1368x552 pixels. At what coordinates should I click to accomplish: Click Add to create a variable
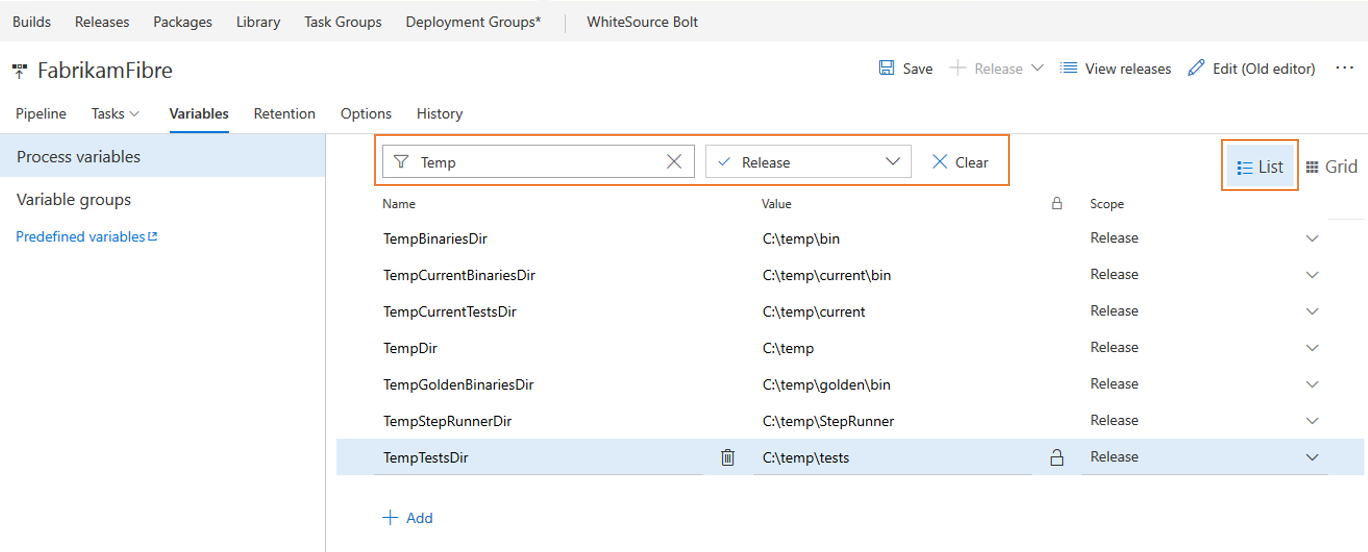pos(408,518)
